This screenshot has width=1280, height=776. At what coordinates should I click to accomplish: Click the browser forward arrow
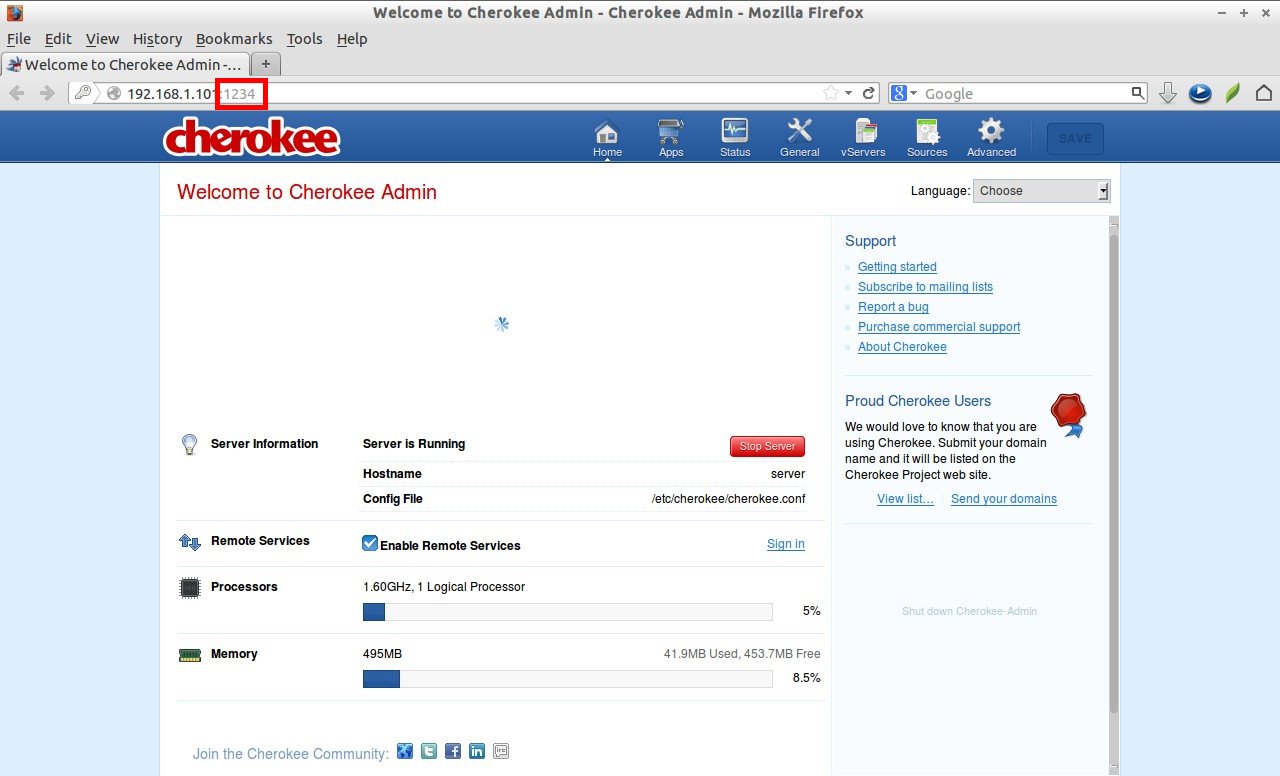47,93
